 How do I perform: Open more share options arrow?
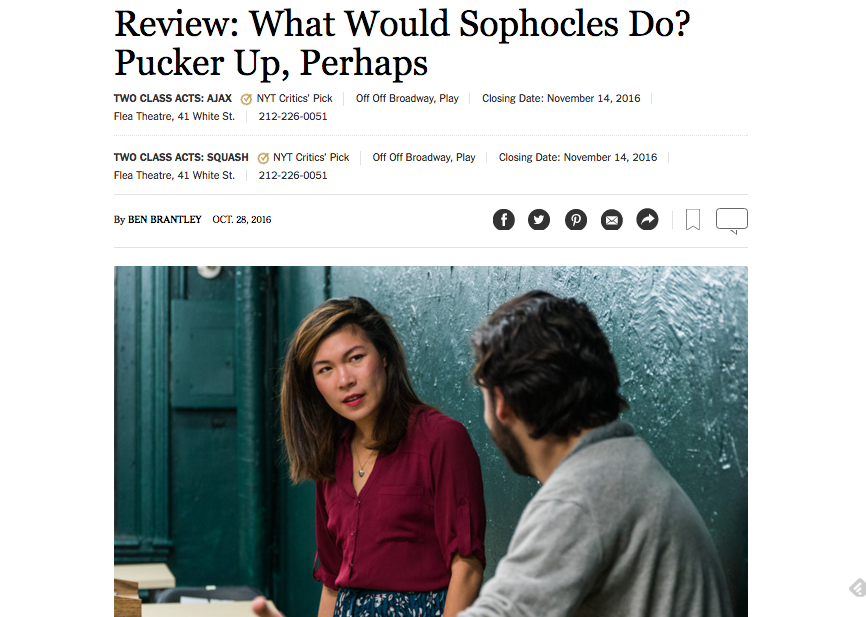click(647, 220)
